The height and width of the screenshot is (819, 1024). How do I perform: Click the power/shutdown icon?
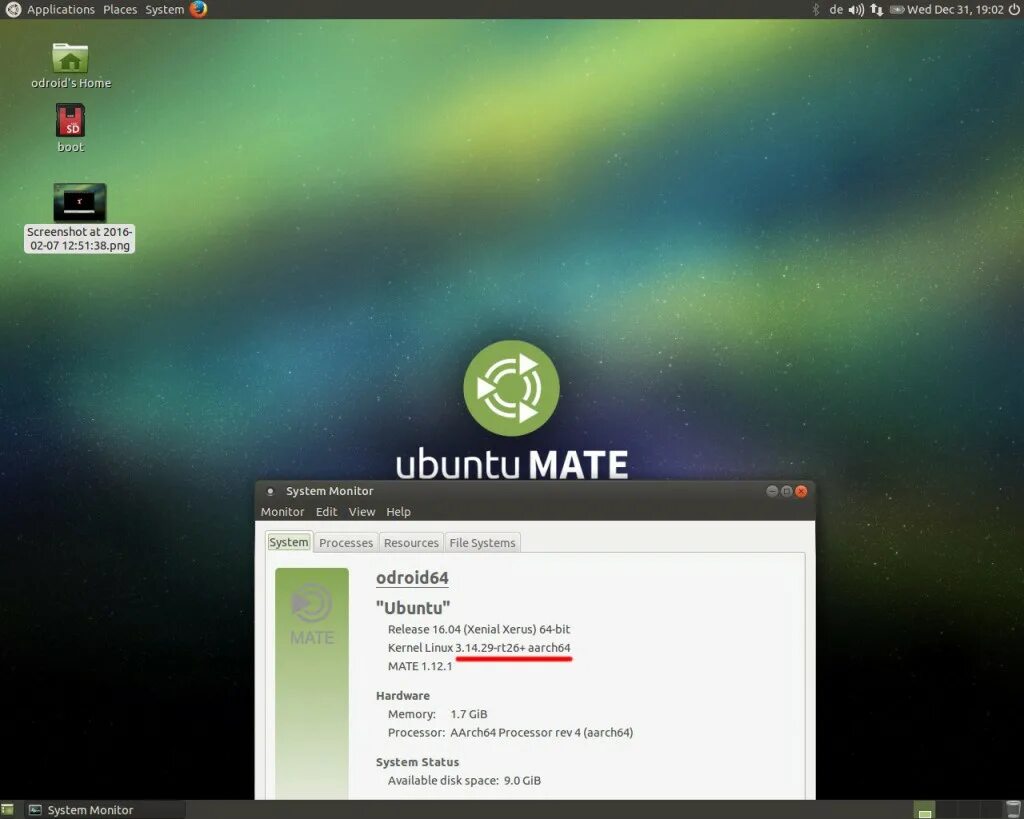[1014, 9]
